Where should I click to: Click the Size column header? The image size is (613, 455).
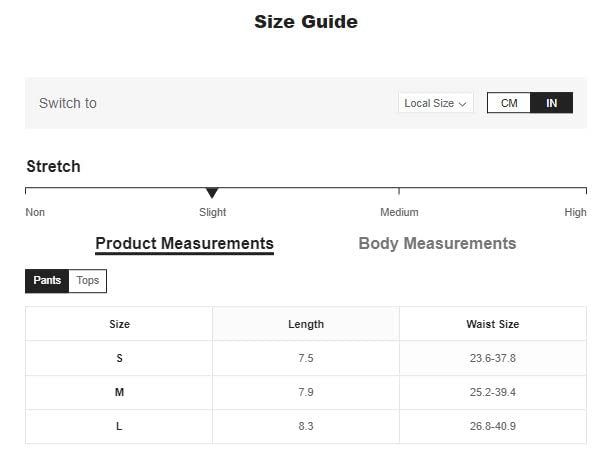(119, 324)
